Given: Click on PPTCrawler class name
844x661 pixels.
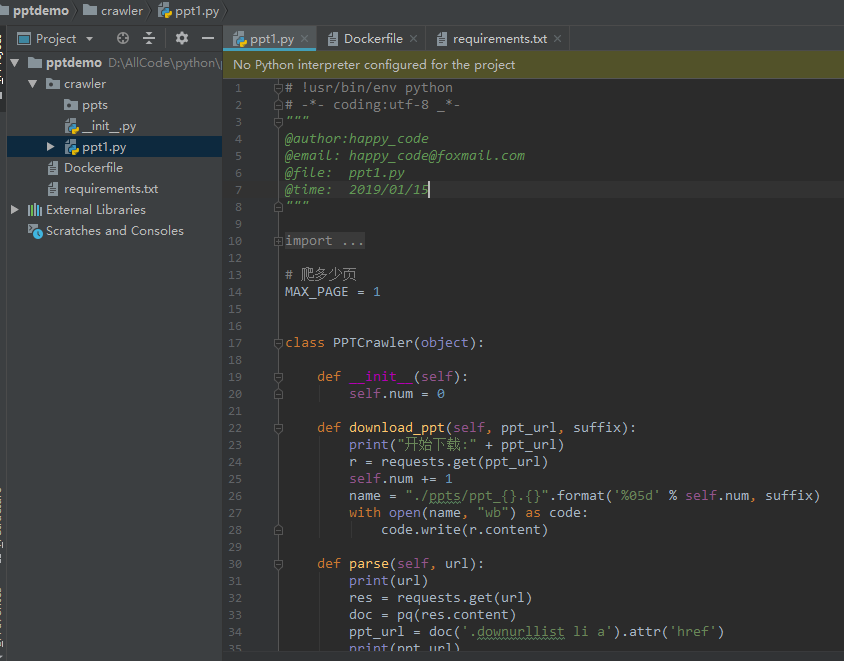Looking at the screenshot, I should [372, 343].
